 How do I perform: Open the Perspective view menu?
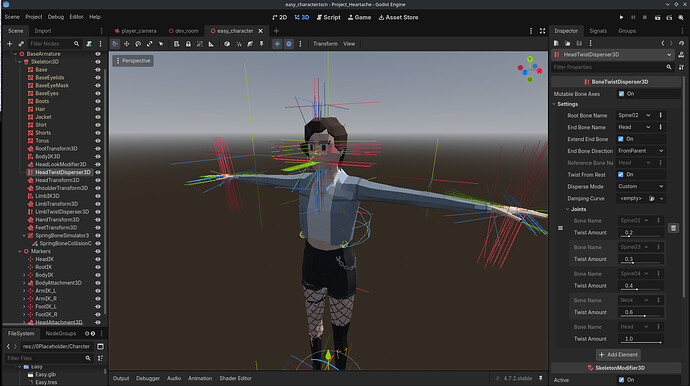[x=133, y=61]
